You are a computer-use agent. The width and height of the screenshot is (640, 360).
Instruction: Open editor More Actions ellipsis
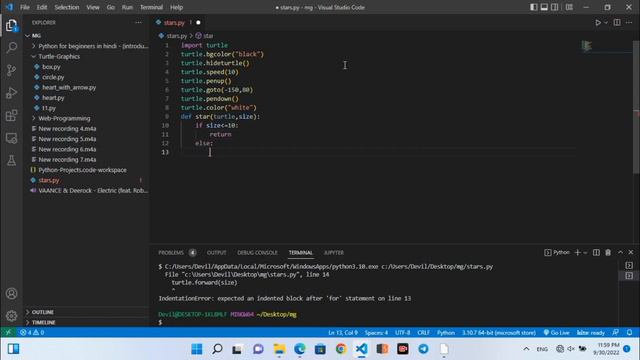tap(629, 22)
